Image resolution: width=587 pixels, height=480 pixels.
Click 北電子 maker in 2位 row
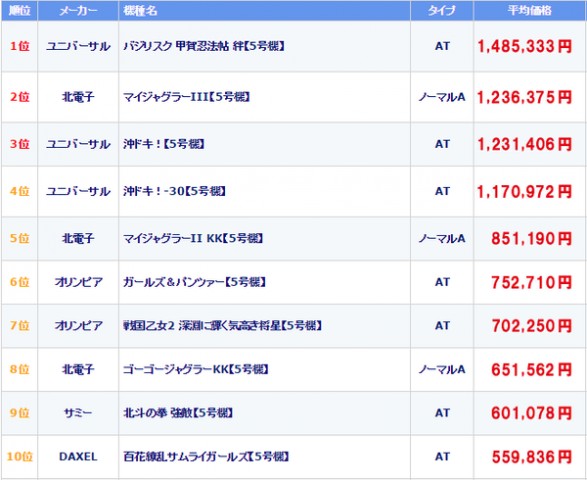pos(78,97)
